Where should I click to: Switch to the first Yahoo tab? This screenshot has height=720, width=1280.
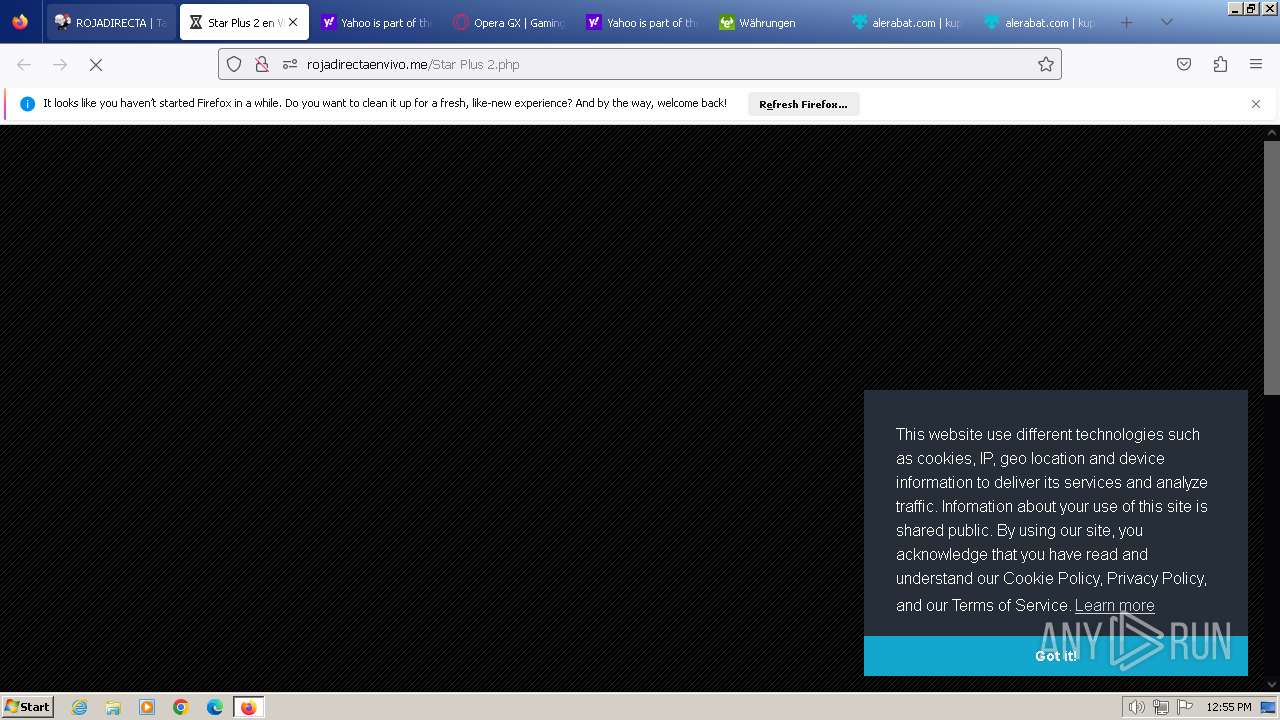376,22
